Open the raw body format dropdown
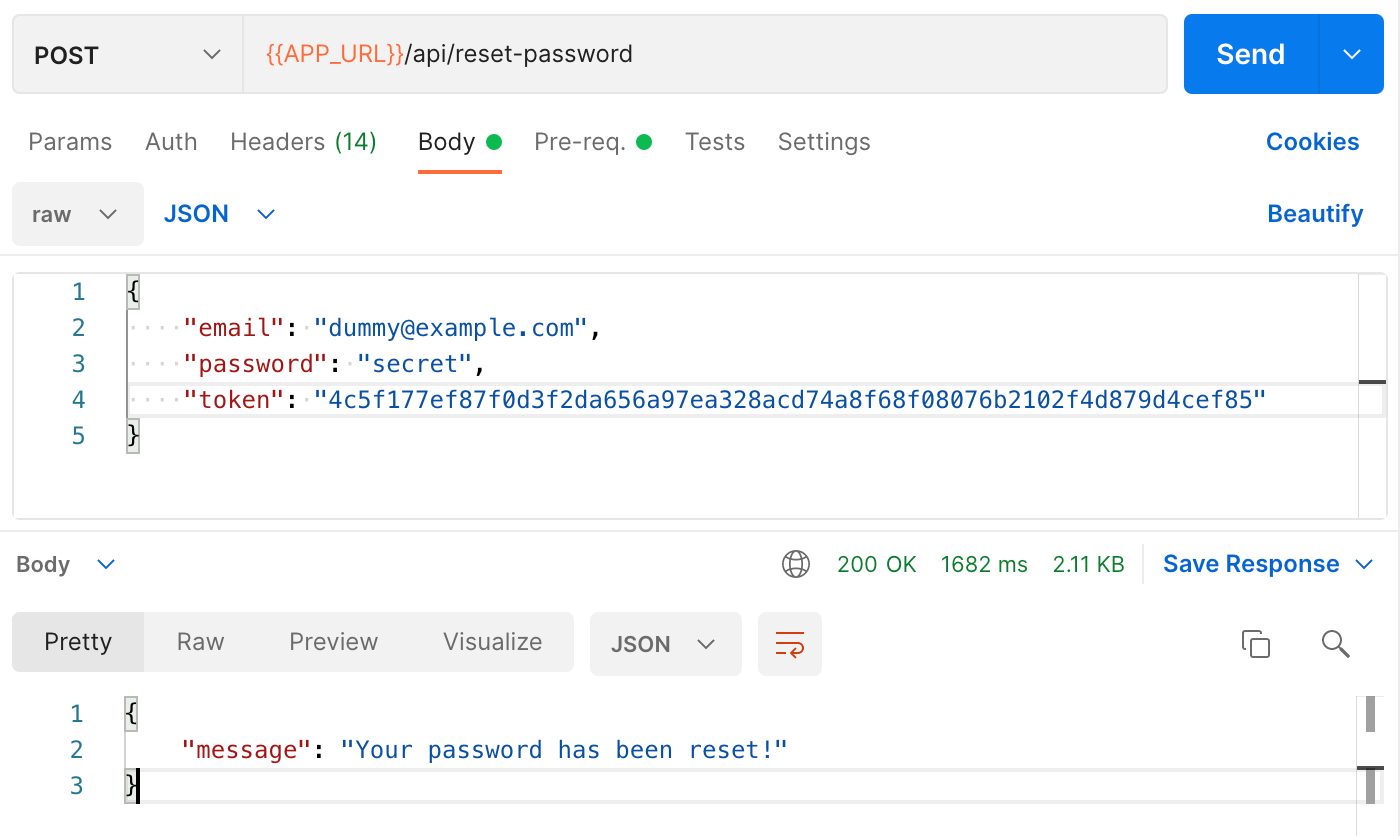The width and height of the screenshot is (1400, 836). (77, 213)
